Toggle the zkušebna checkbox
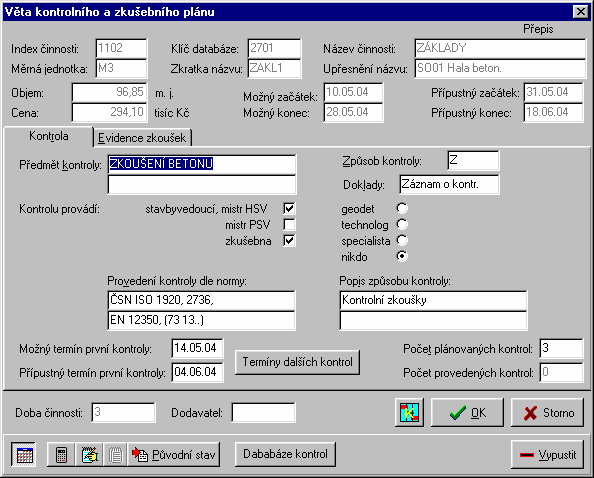This screenshot has height=478, width=594. click(289, 241)
